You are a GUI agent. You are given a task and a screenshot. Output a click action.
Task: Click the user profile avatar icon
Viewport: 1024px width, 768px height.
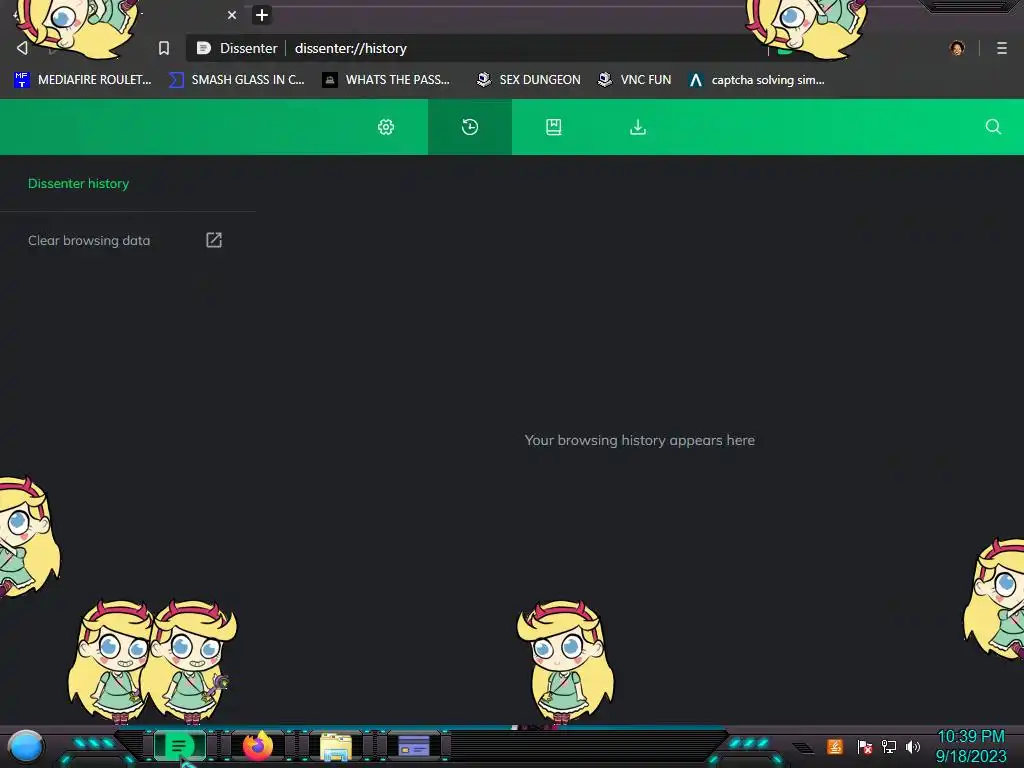pos(957,48)
